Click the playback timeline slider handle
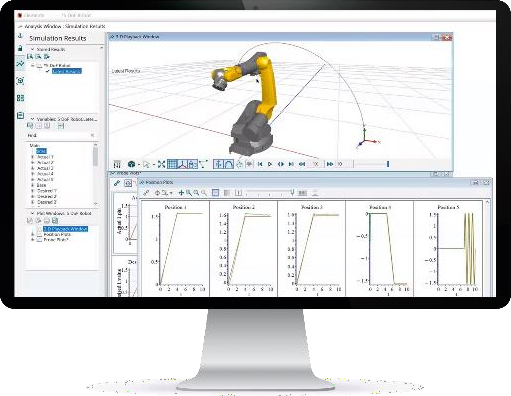 (388, 164)
